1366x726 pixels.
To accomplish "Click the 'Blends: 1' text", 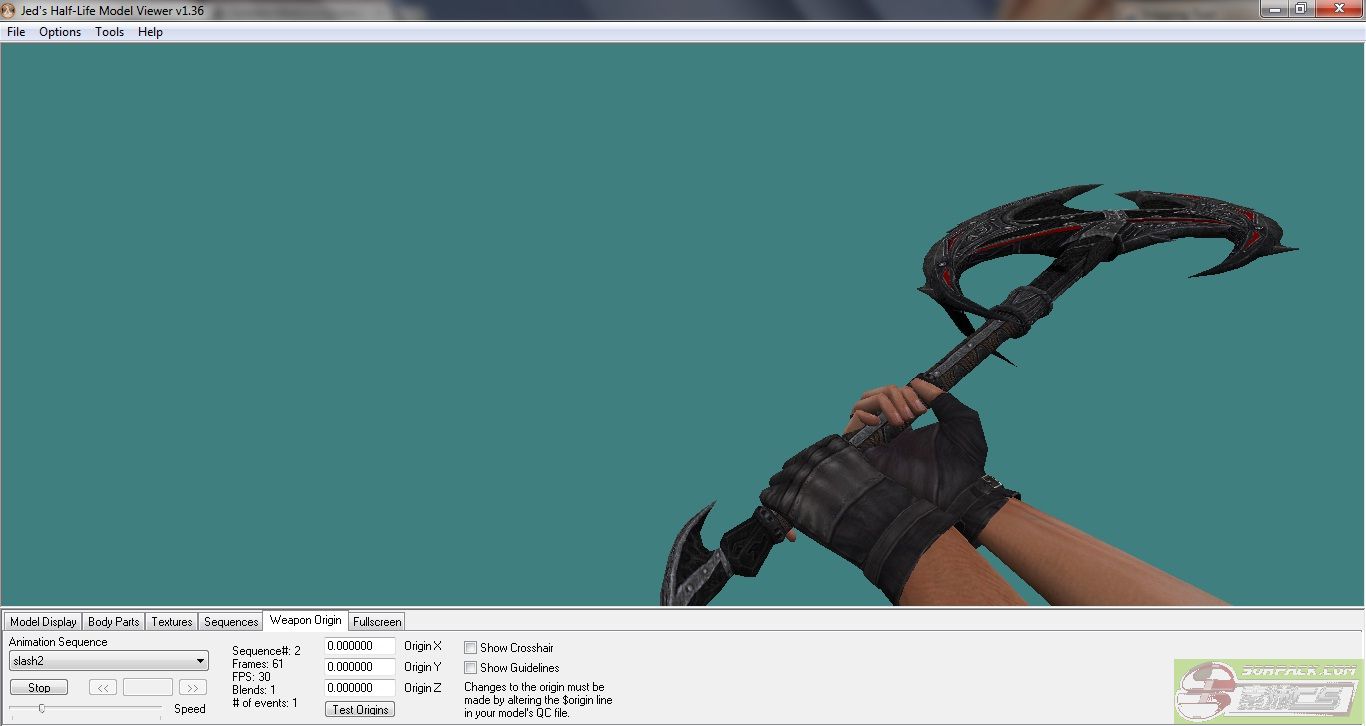I will click(x=254, y=690).
